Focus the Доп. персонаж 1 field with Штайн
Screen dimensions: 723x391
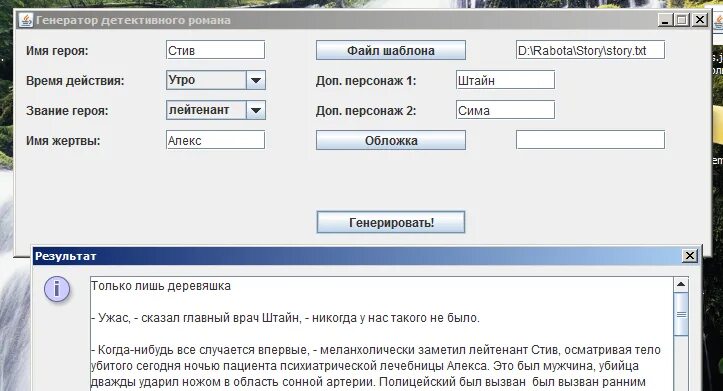pyautogui.click(x=505, y=80)
